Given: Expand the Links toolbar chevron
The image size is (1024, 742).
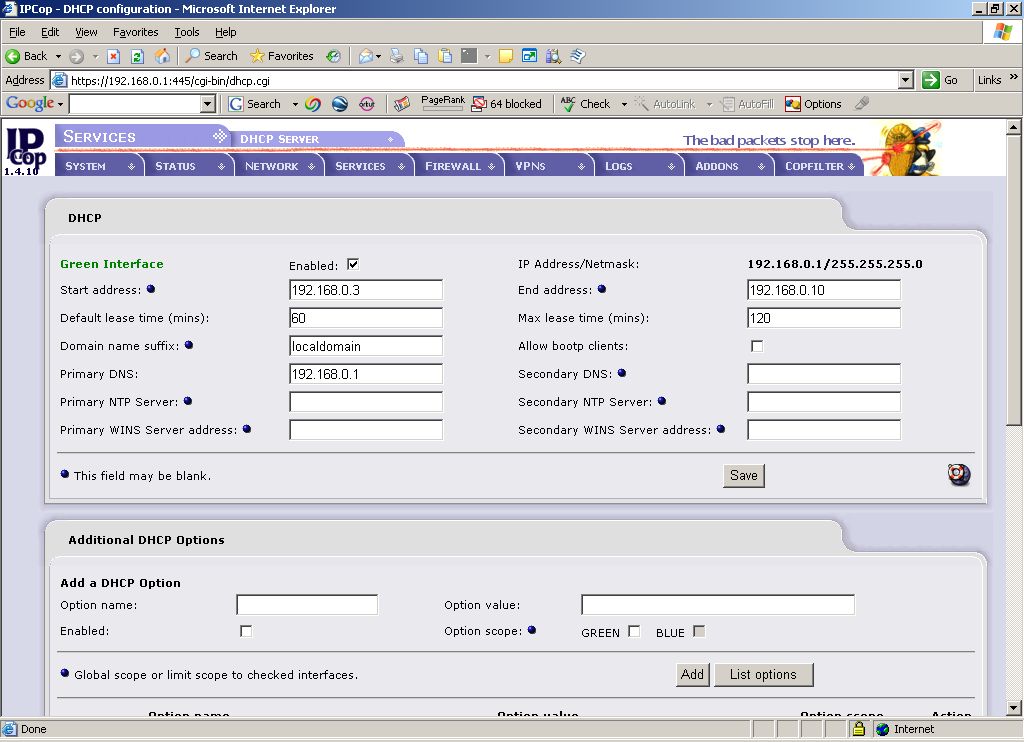Looking at the screenshot, I should pyautogui.click(x=1014, y=78).
